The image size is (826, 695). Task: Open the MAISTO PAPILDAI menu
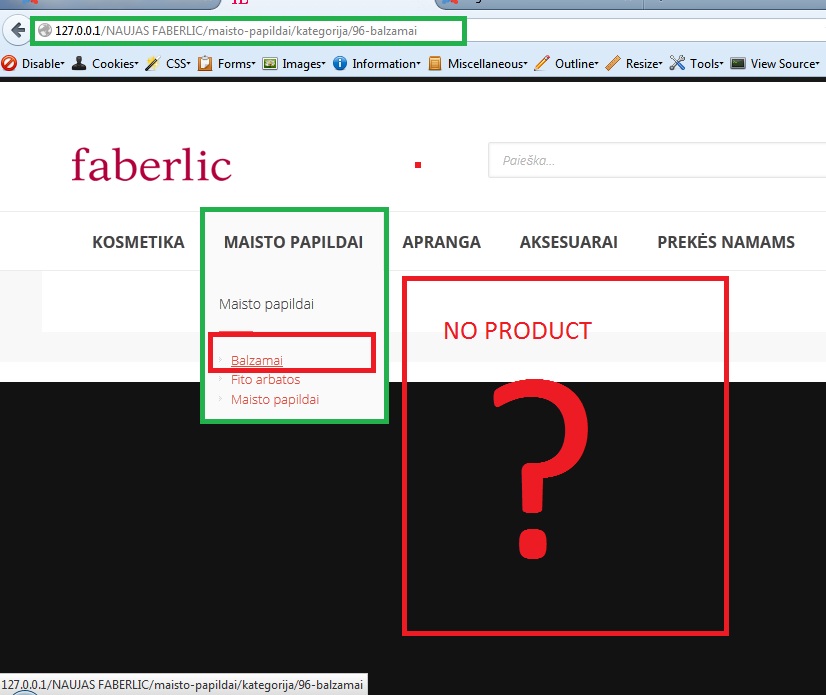293,242
